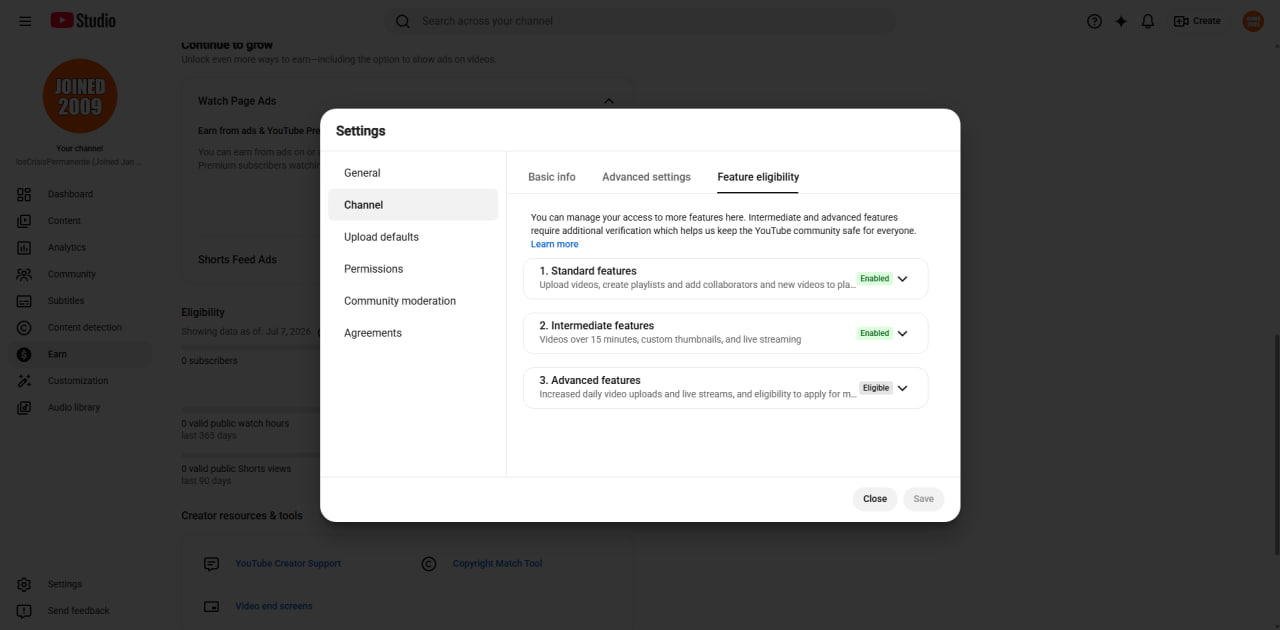
Task: Open the Video end screens link
Action: (x=274, y=606)
